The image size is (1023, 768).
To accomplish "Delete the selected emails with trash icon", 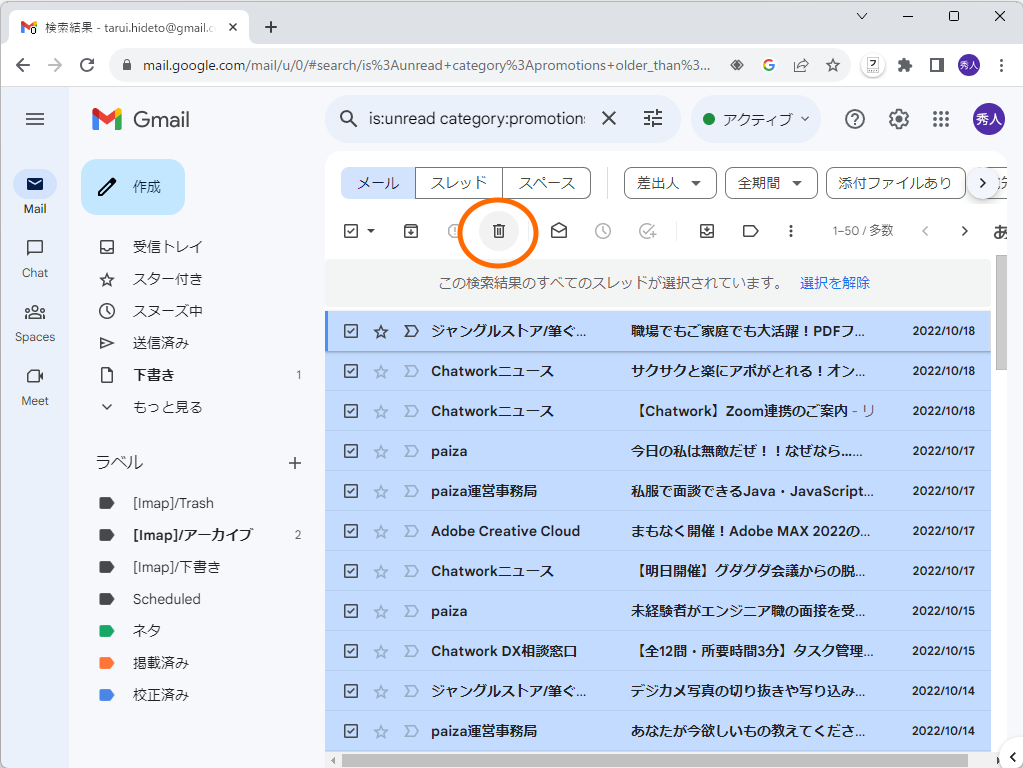I will [x=497, y=230].
